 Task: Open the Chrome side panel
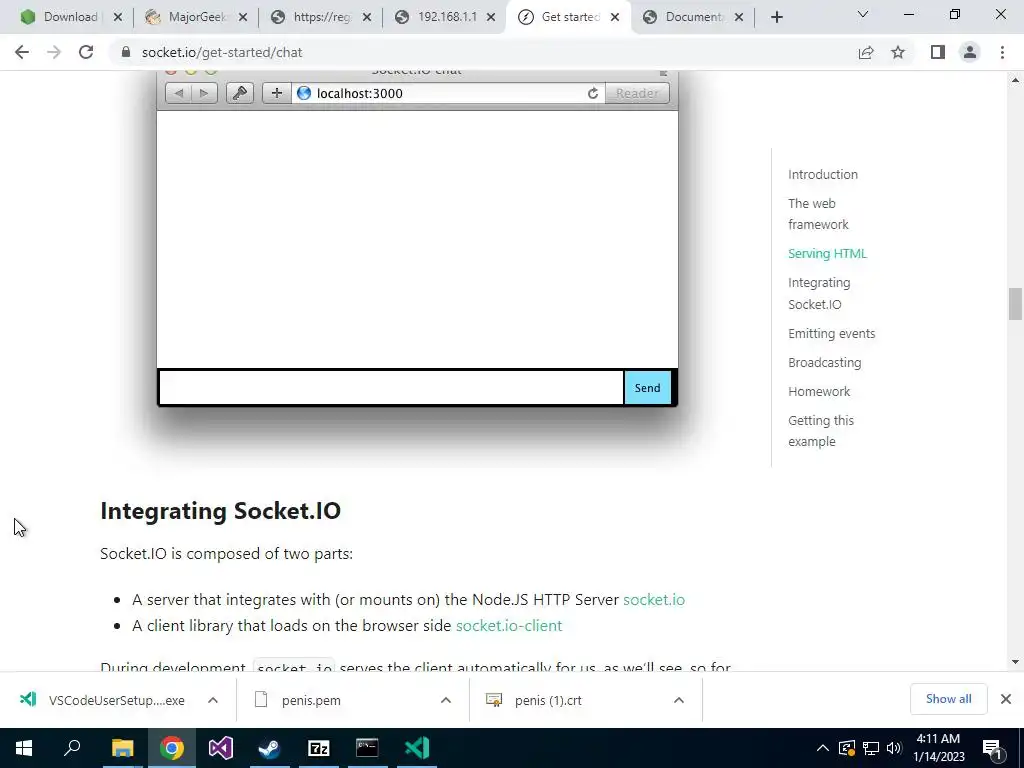(938, 52)
